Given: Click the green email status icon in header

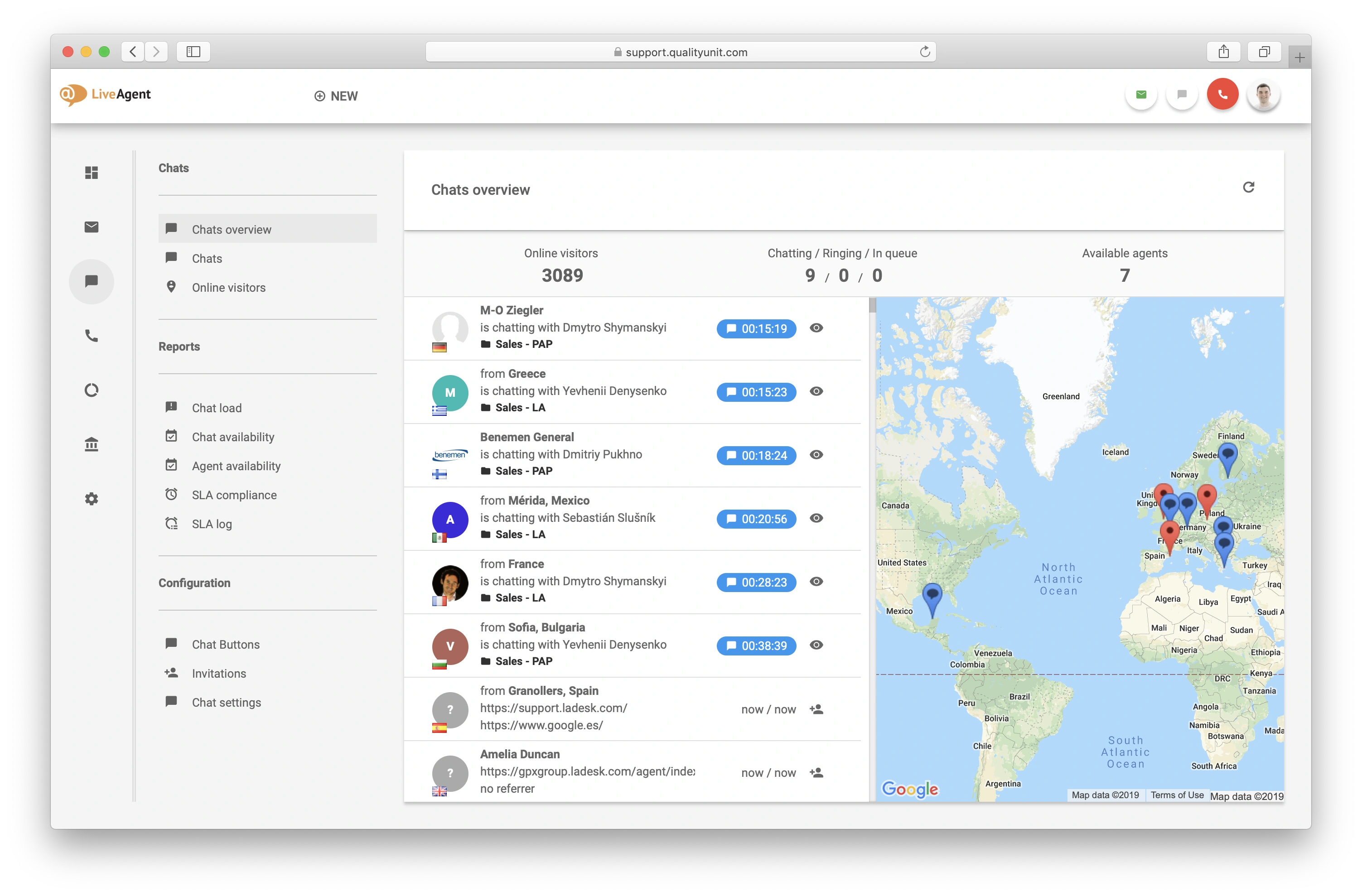Looking at the screenshot, I should [x=1141, y=94].
